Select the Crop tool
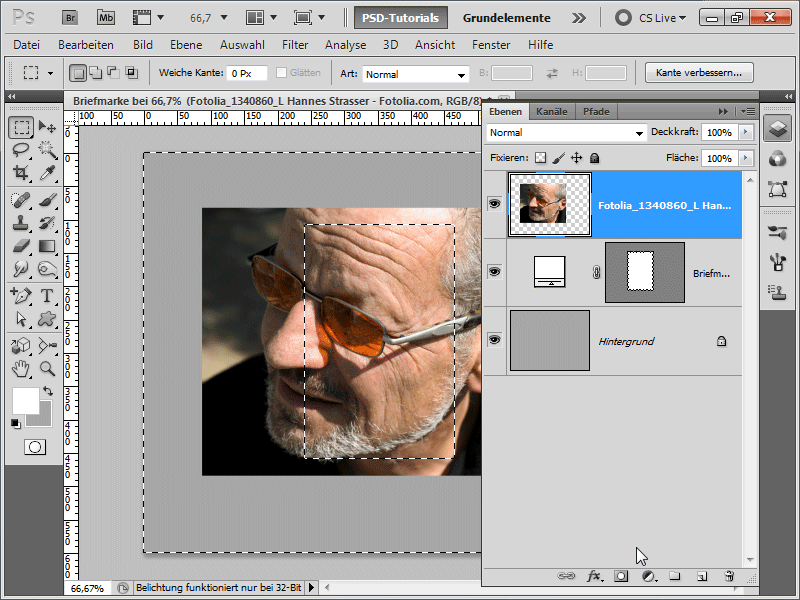800x600 pixels. click(21, 173)
